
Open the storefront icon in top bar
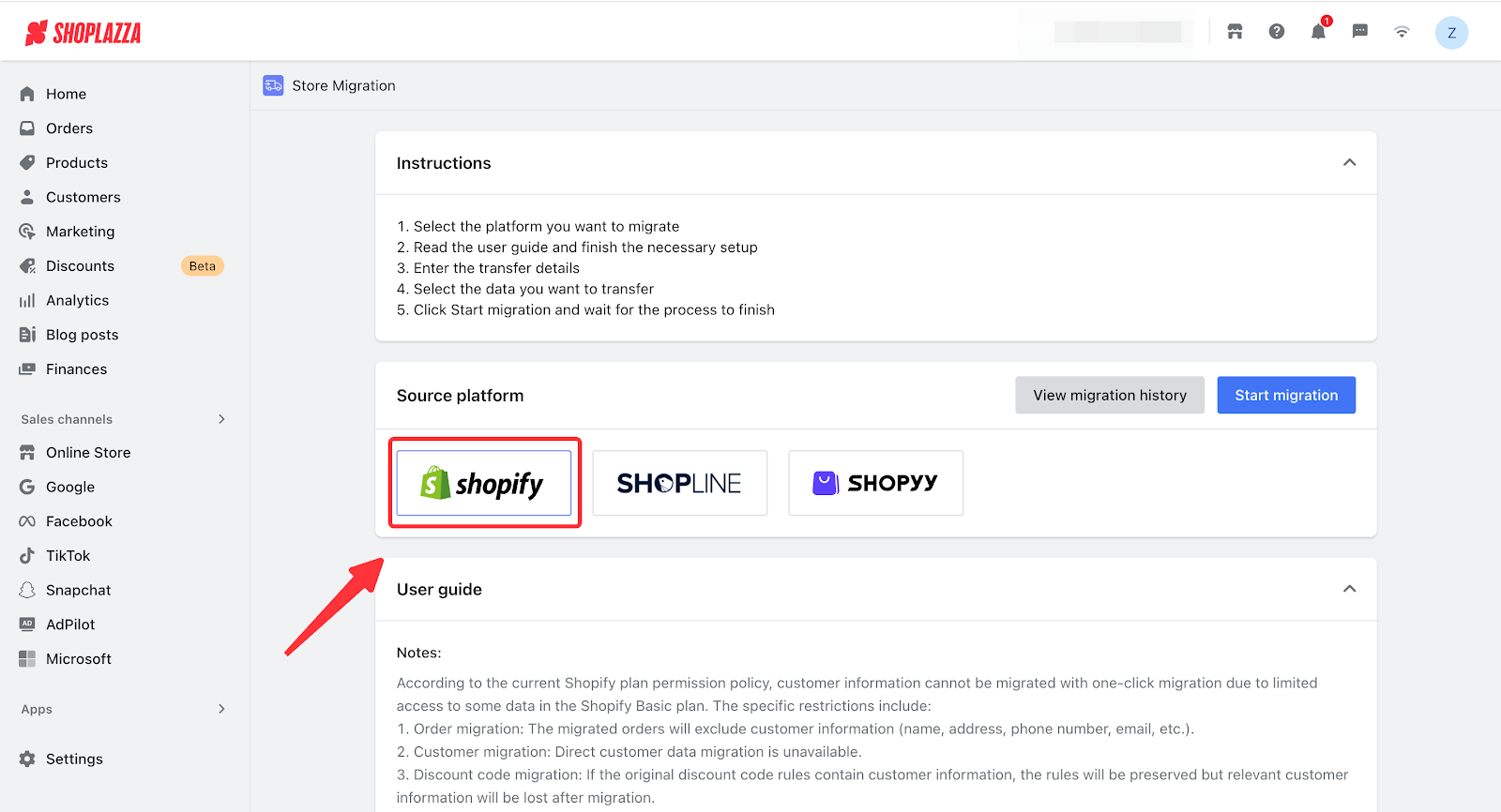coord(1235,32)
